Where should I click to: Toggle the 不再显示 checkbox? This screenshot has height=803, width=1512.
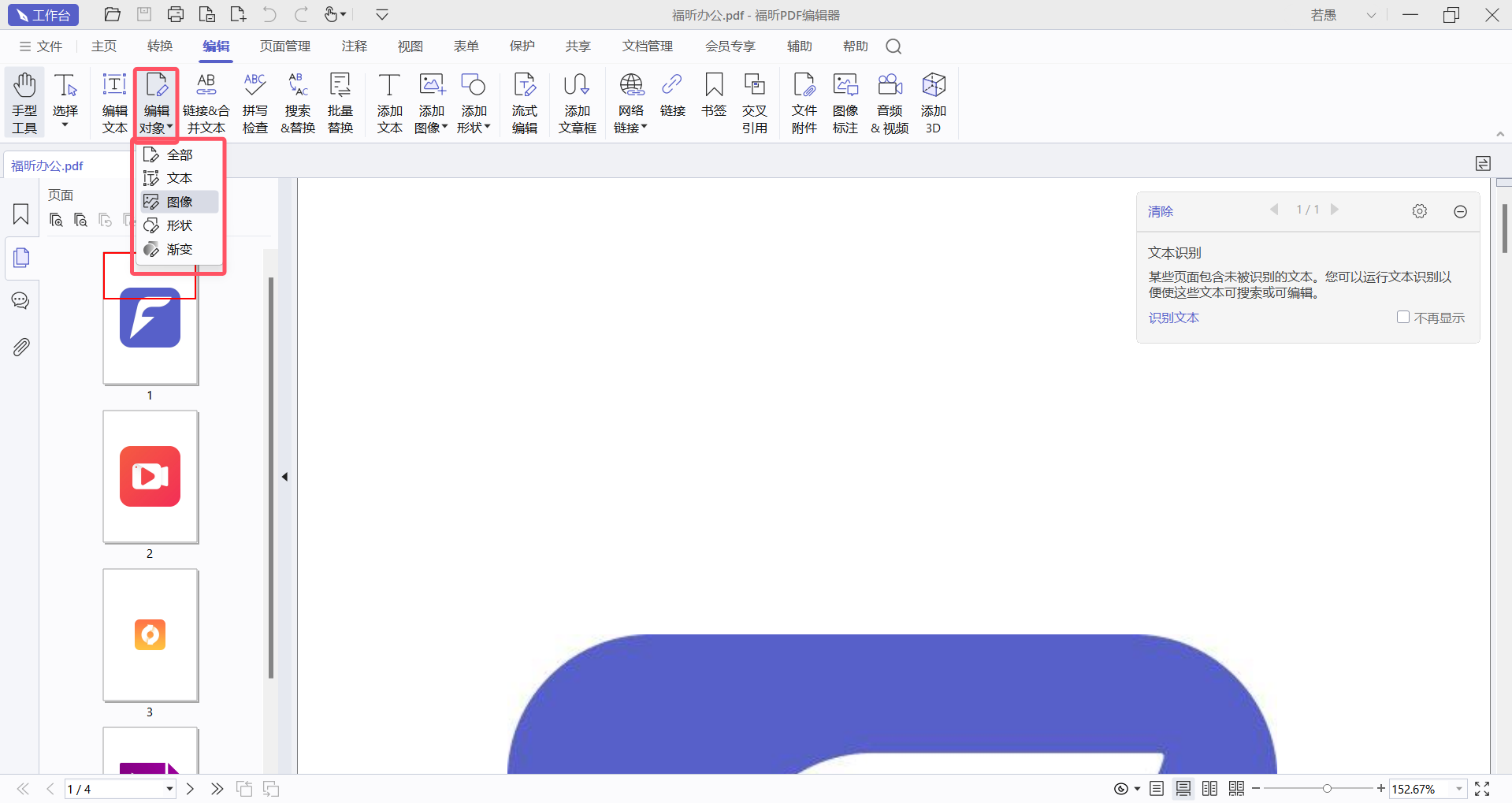1403,317
